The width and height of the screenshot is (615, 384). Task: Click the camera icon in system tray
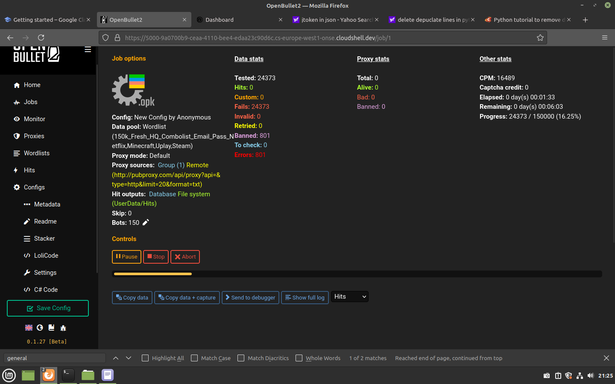coord(546,376)
